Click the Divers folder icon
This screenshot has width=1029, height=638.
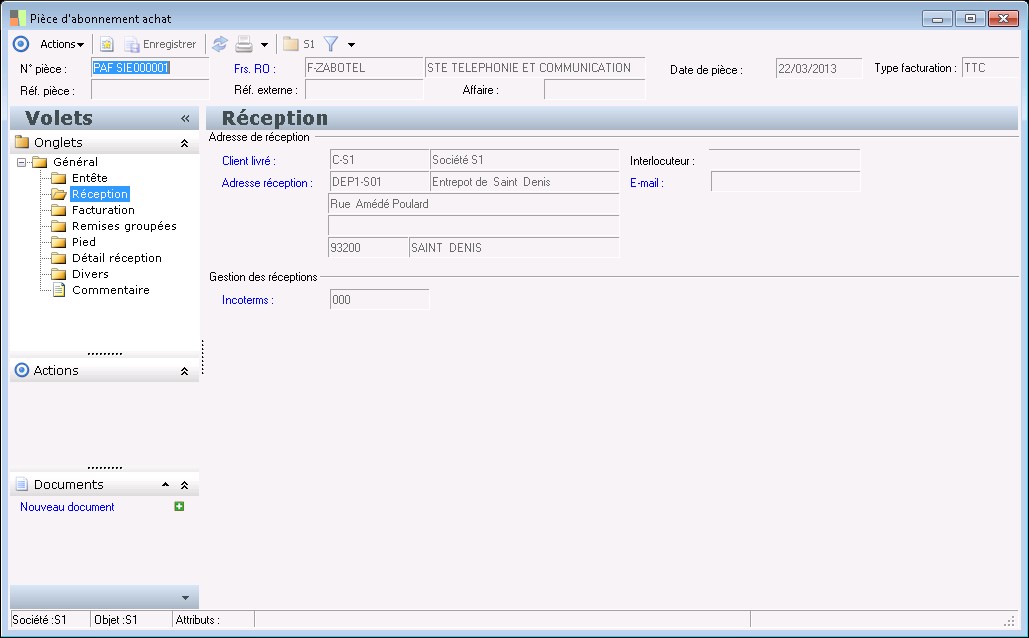pos(58,274)
